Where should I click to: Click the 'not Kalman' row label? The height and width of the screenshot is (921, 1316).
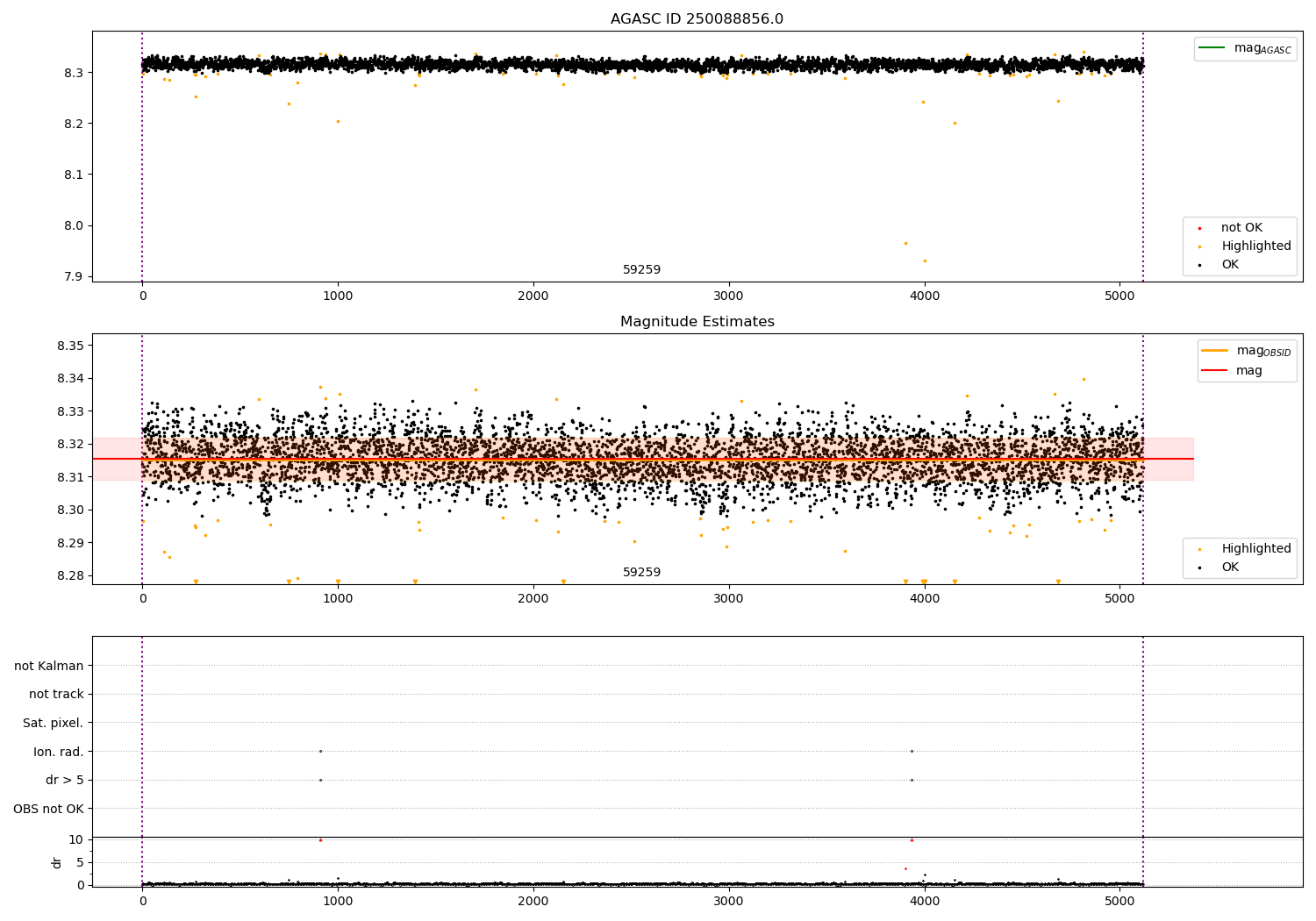point(49,666)
